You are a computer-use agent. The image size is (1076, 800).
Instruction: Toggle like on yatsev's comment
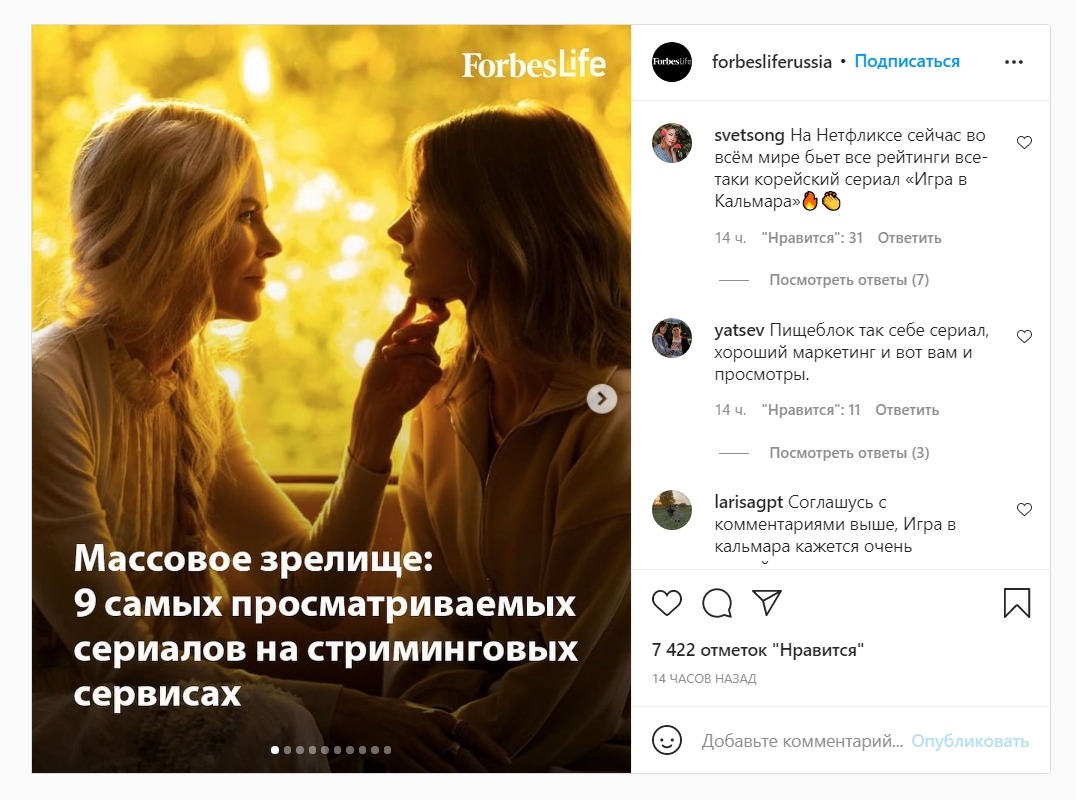pos(1024,337)
